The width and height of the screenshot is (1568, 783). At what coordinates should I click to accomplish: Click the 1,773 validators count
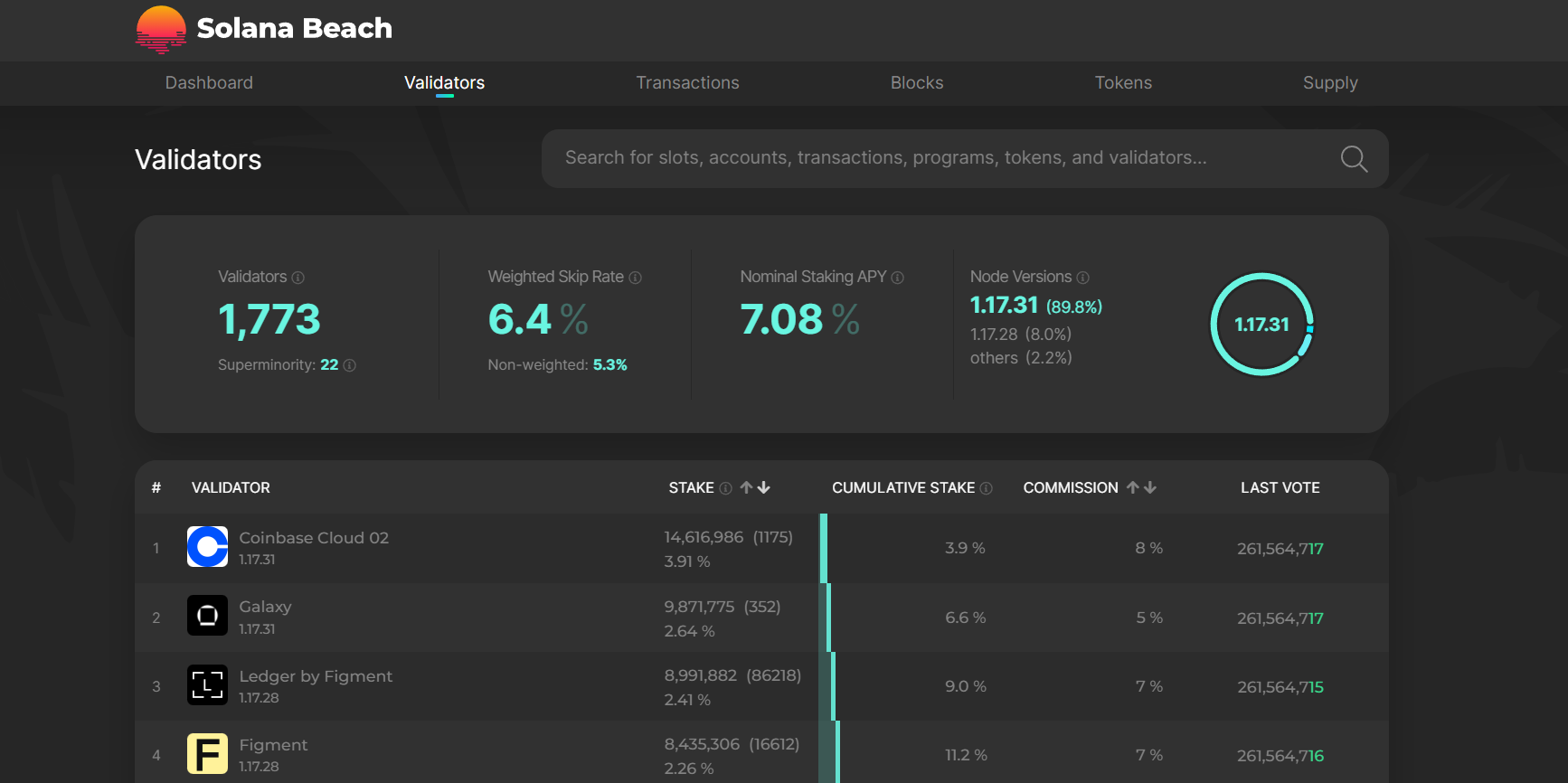click(x=269, y=319)
